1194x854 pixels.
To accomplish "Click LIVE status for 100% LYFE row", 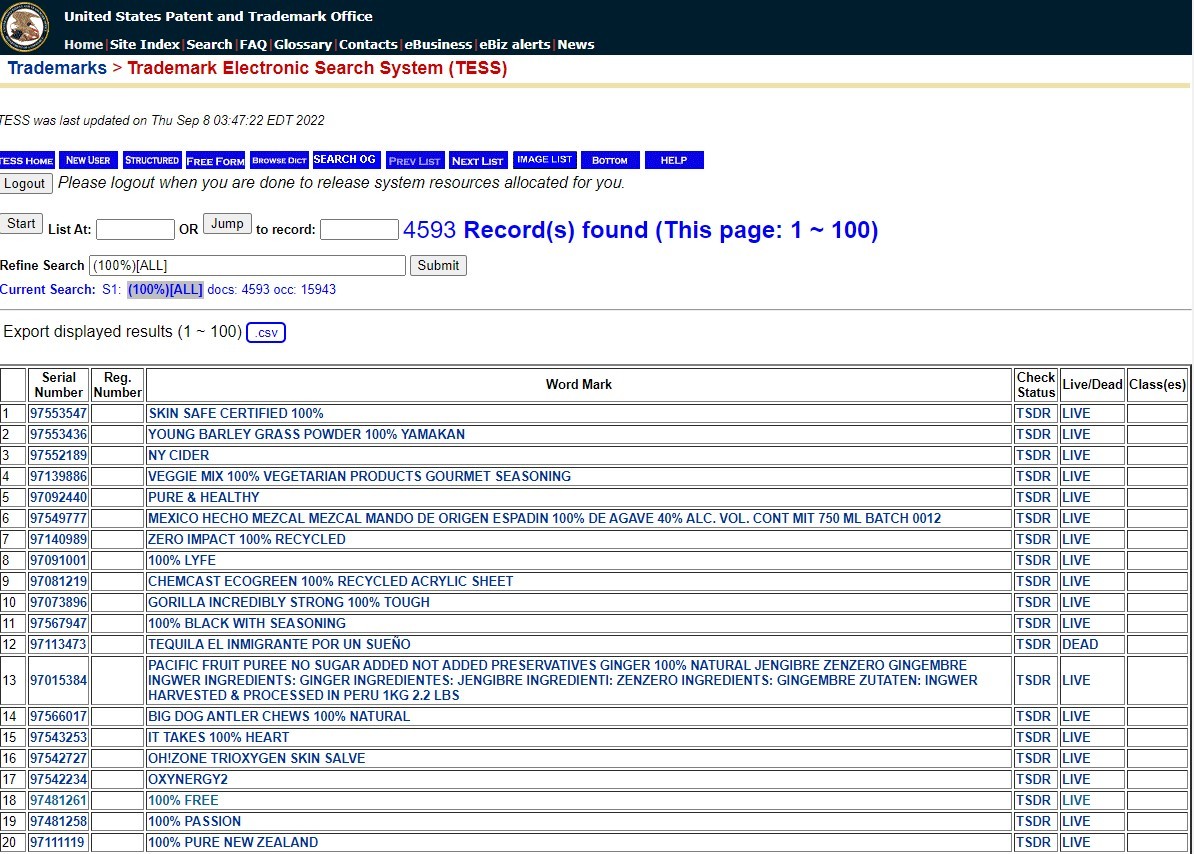I will point(1076,560).
